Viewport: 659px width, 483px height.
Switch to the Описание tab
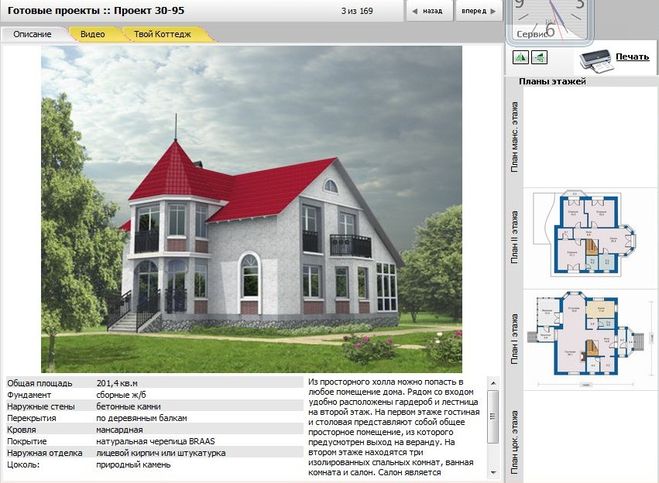pos(34,33)
